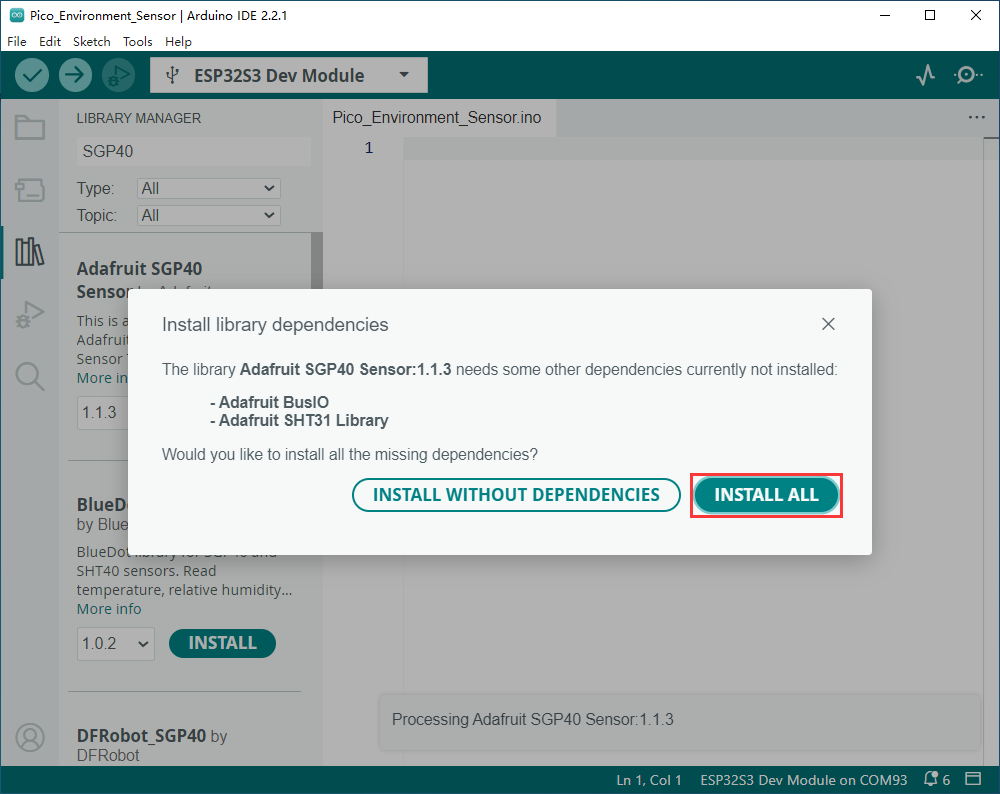Install the BlueDot library
The image size is (1000, 794).
point(222,643)
